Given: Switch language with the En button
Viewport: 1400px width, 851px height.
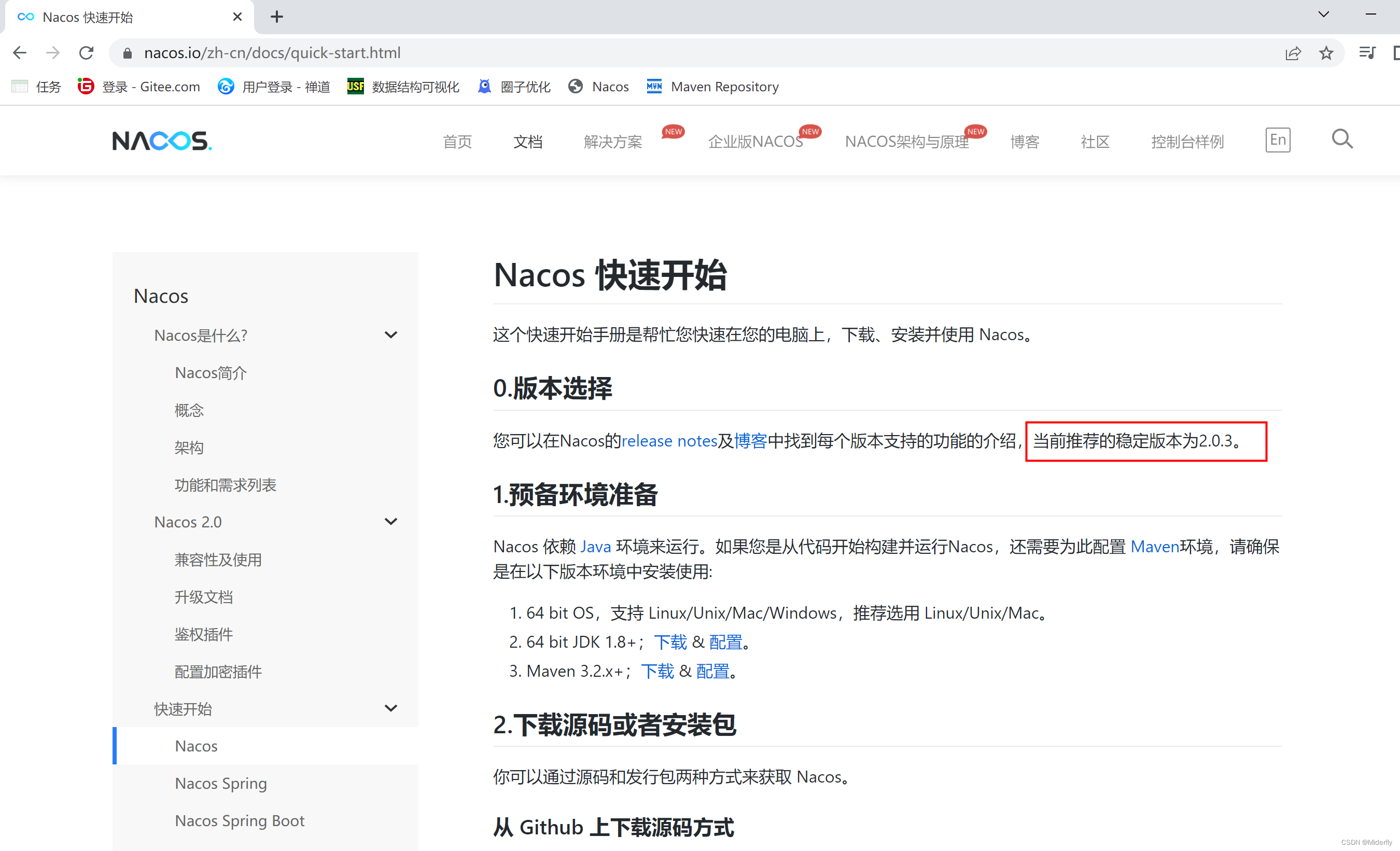Looking at the screenshot, I should click(1278, 139).
